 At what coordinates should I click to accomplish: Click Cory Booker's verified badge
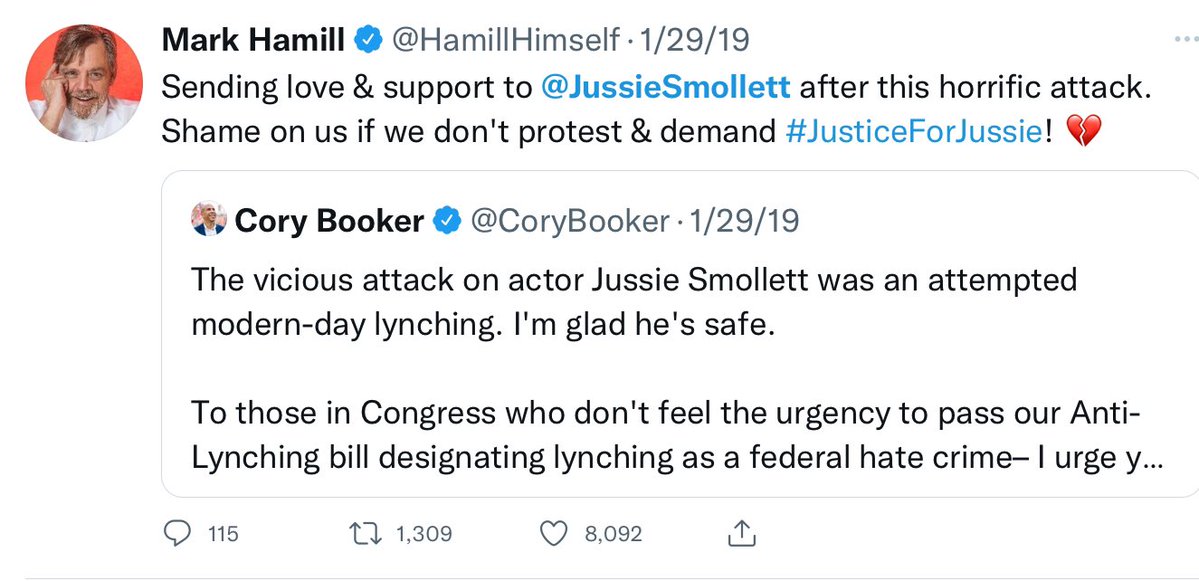445,221
